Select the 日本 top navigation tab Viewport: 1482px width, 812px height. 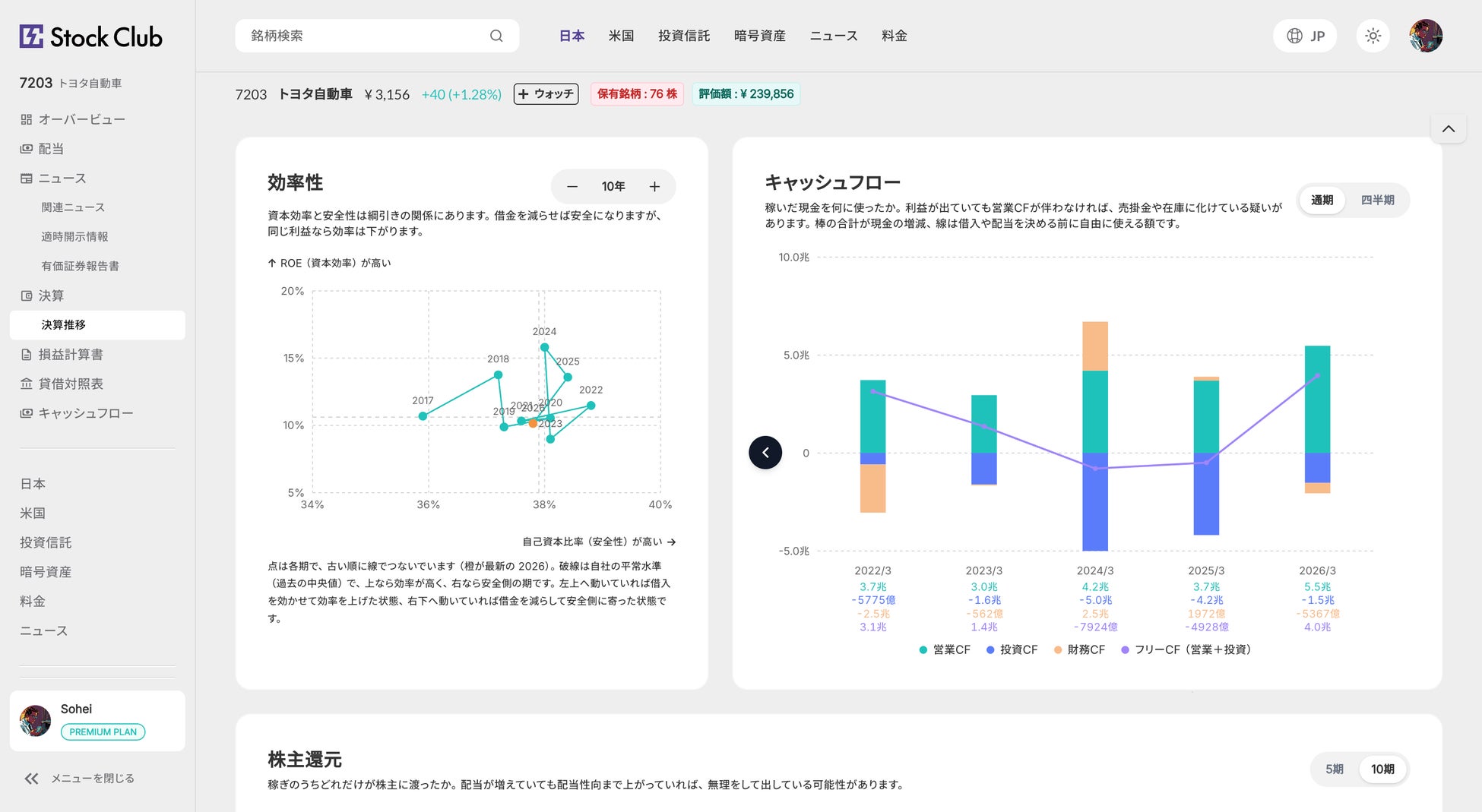pyautogui.click(x=572, y=36)
